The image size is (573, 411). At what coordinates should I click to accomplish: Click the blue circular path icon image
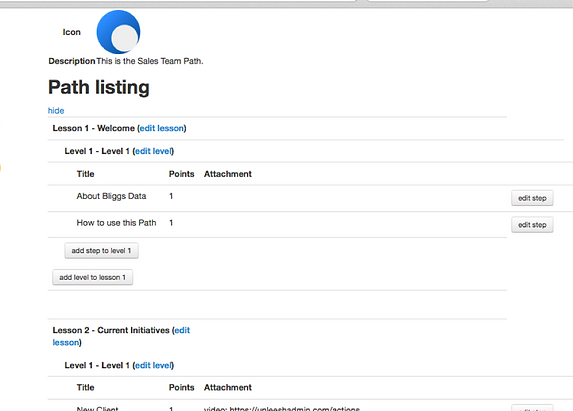[x=118, y=32]
